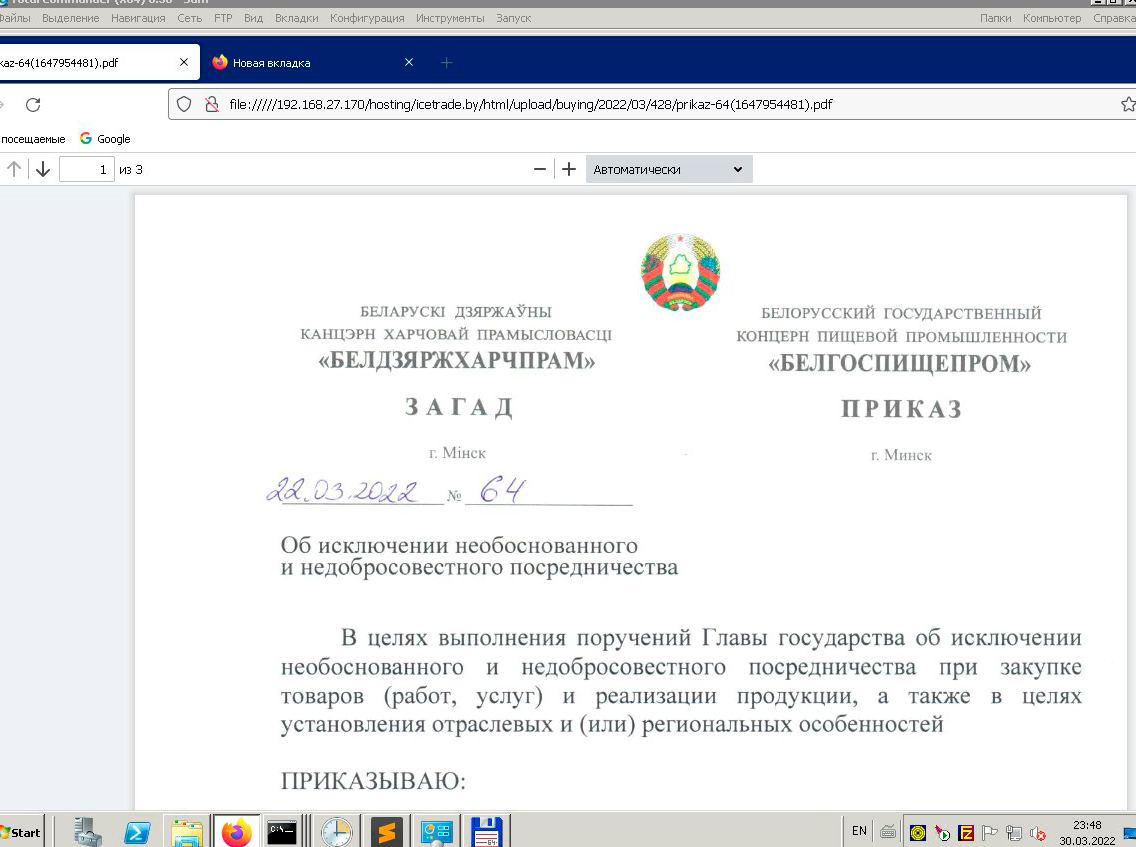
Task: Click the address bar URL
Action: (x=530, y=104)
